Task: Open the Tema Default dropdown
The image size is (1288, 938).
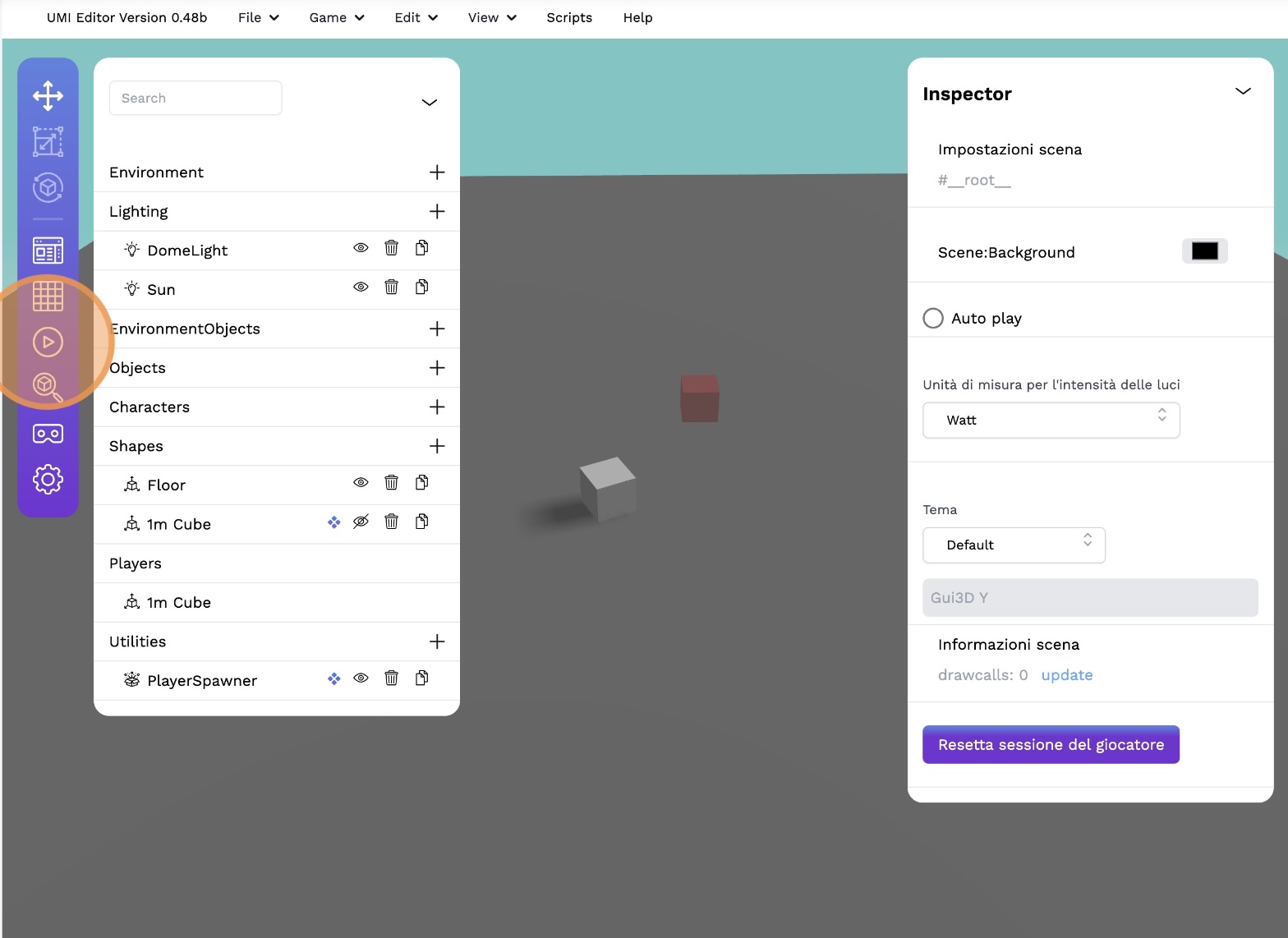Action: pos(1014,545)
